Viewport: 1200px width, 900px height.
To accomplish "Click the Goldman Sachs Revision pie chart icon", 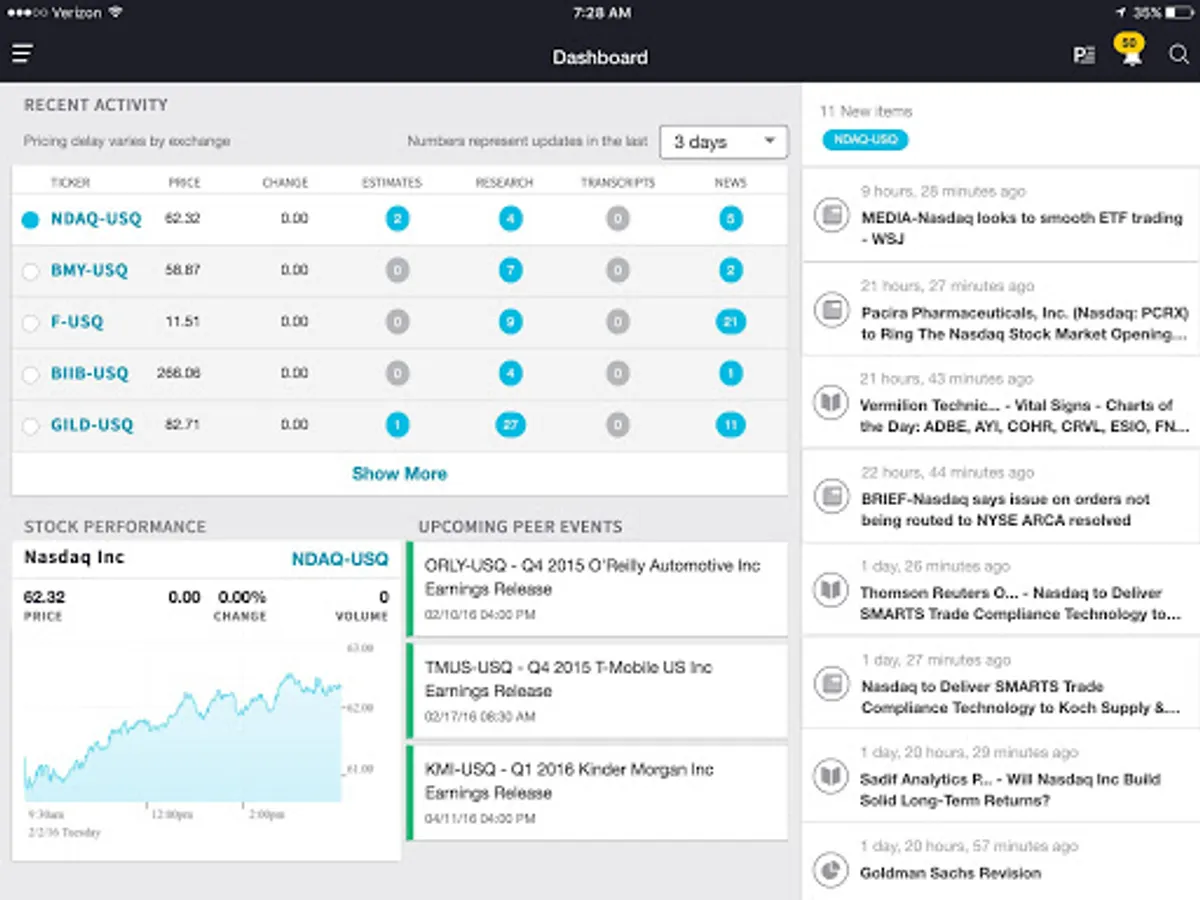I will [x=830, y=870].
